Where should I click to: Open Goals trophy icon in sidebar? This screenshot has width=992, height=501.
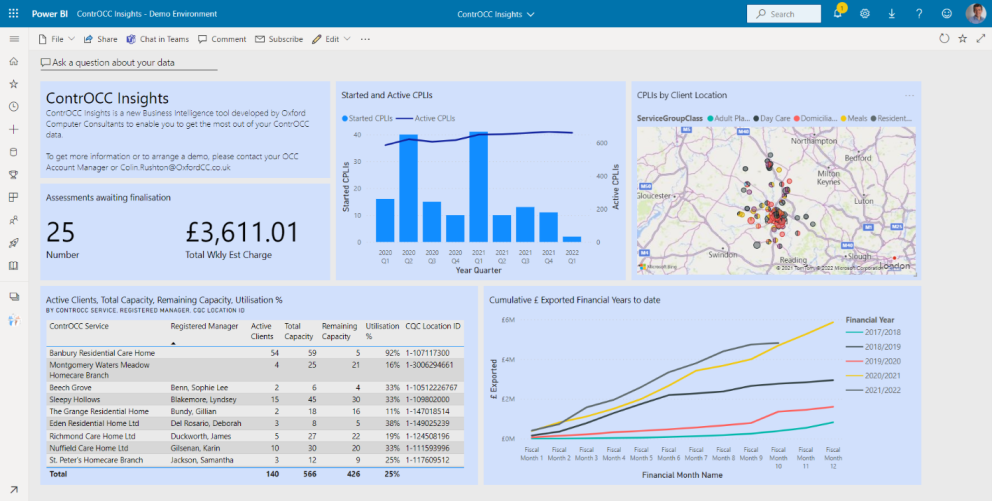click(14, 175)
